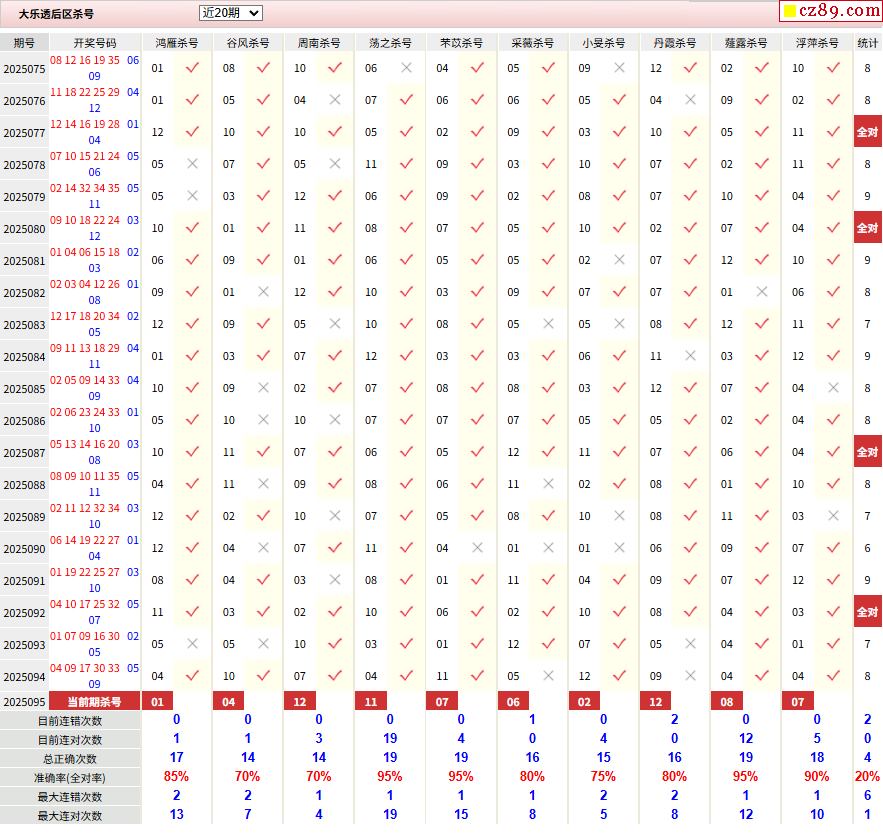Click current kill number 07 under 浮萍杀号
The width and height of the screenshot is (883, 834).
point(798,702)
